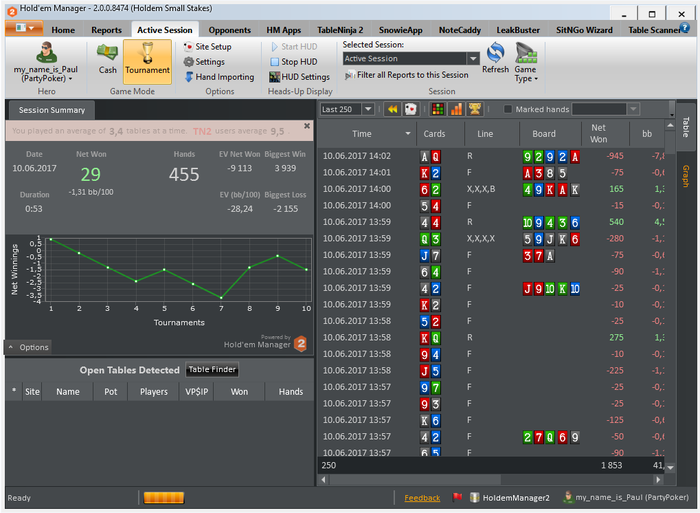Click the Table Finder button
This screenshot has width=700, height=513.
212,369
